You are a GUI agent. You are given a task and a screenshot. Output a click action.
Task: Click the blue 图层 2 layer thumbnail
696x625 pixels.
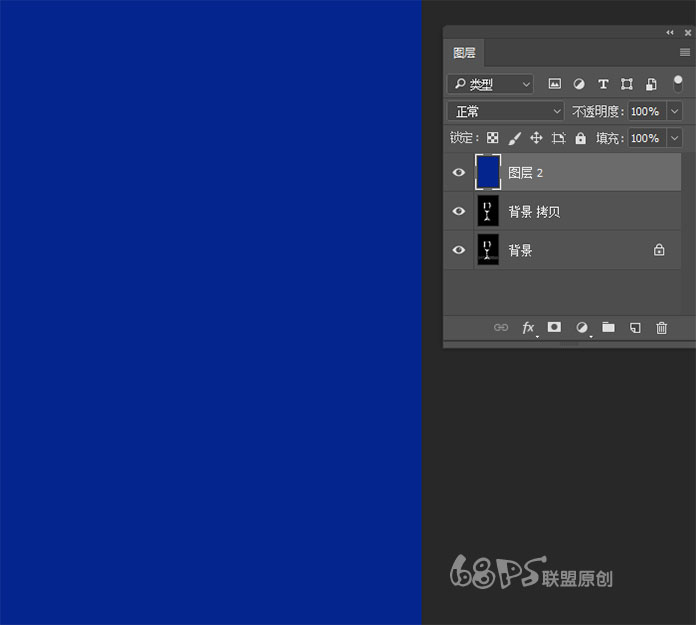[488, 173]
